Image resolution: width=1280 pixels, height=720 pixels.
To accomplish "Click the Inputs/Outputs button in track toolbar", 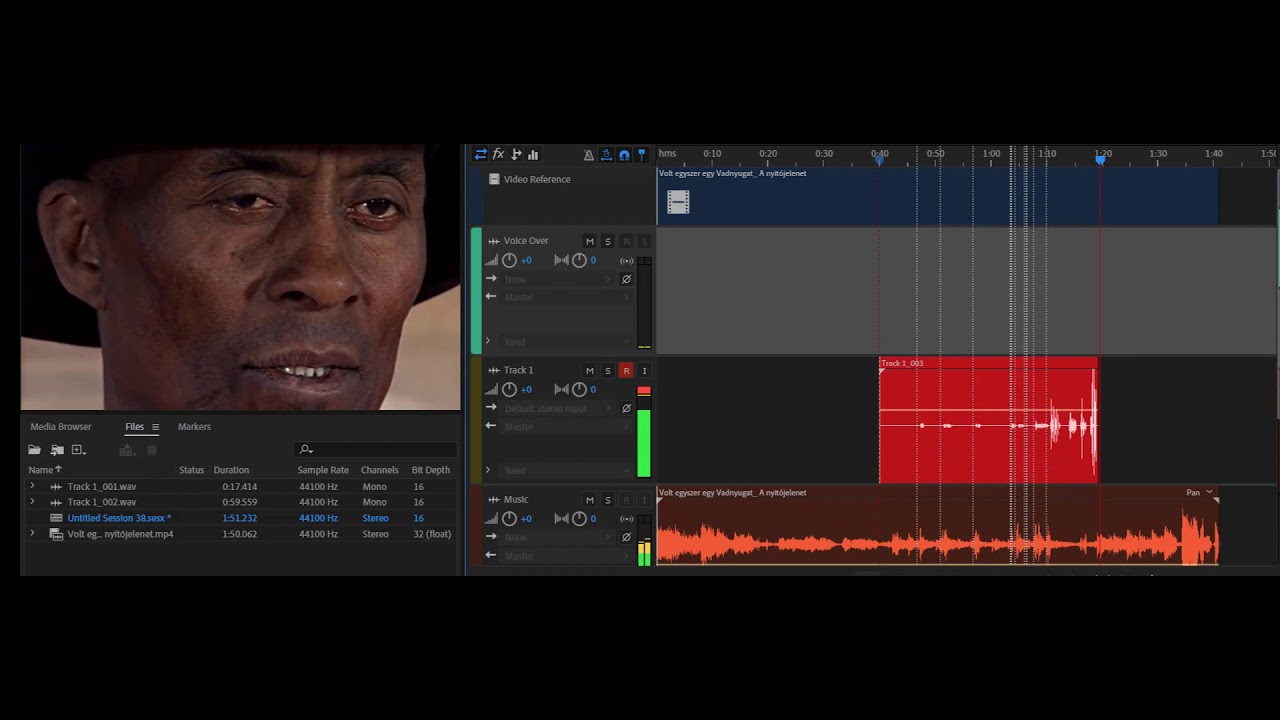I will tap(481, 154).
